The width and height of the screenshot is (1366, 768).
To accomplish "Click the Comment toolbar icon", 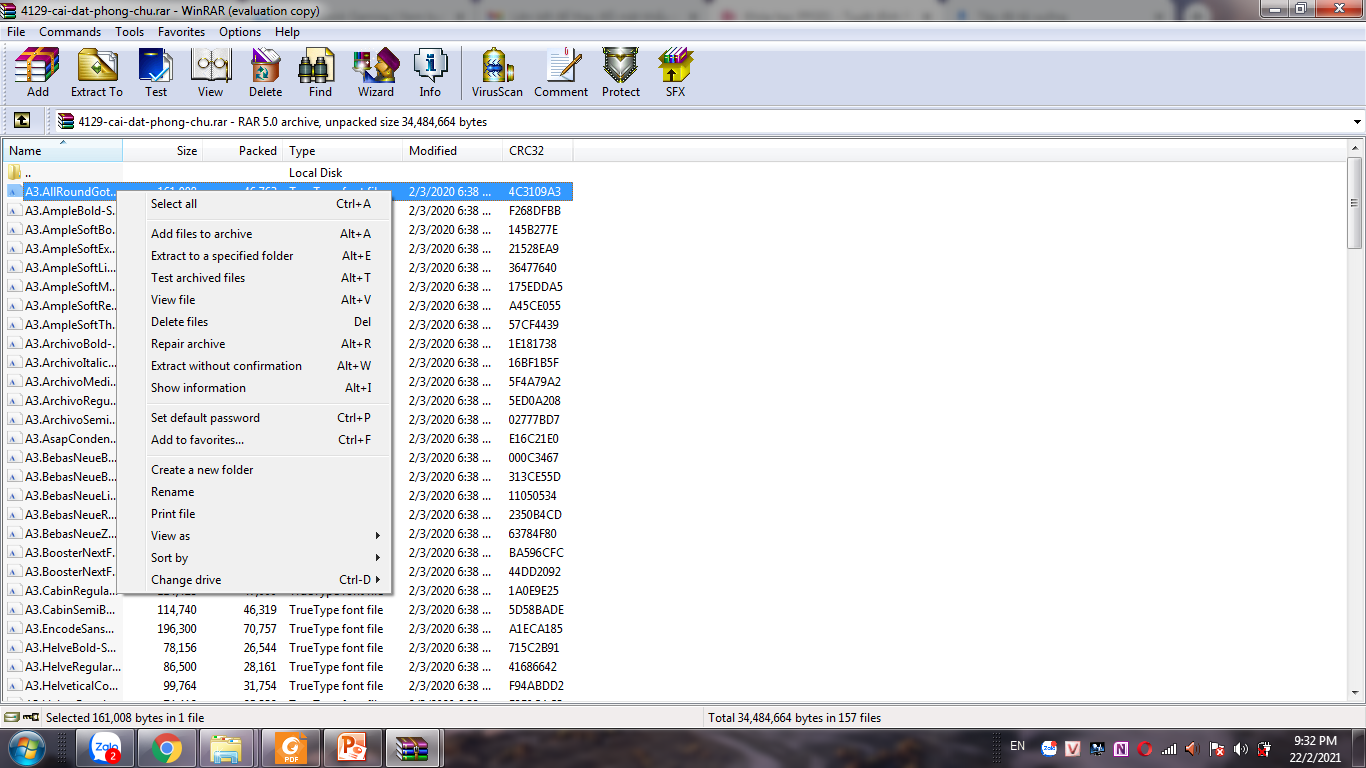I will click(561, 73).
